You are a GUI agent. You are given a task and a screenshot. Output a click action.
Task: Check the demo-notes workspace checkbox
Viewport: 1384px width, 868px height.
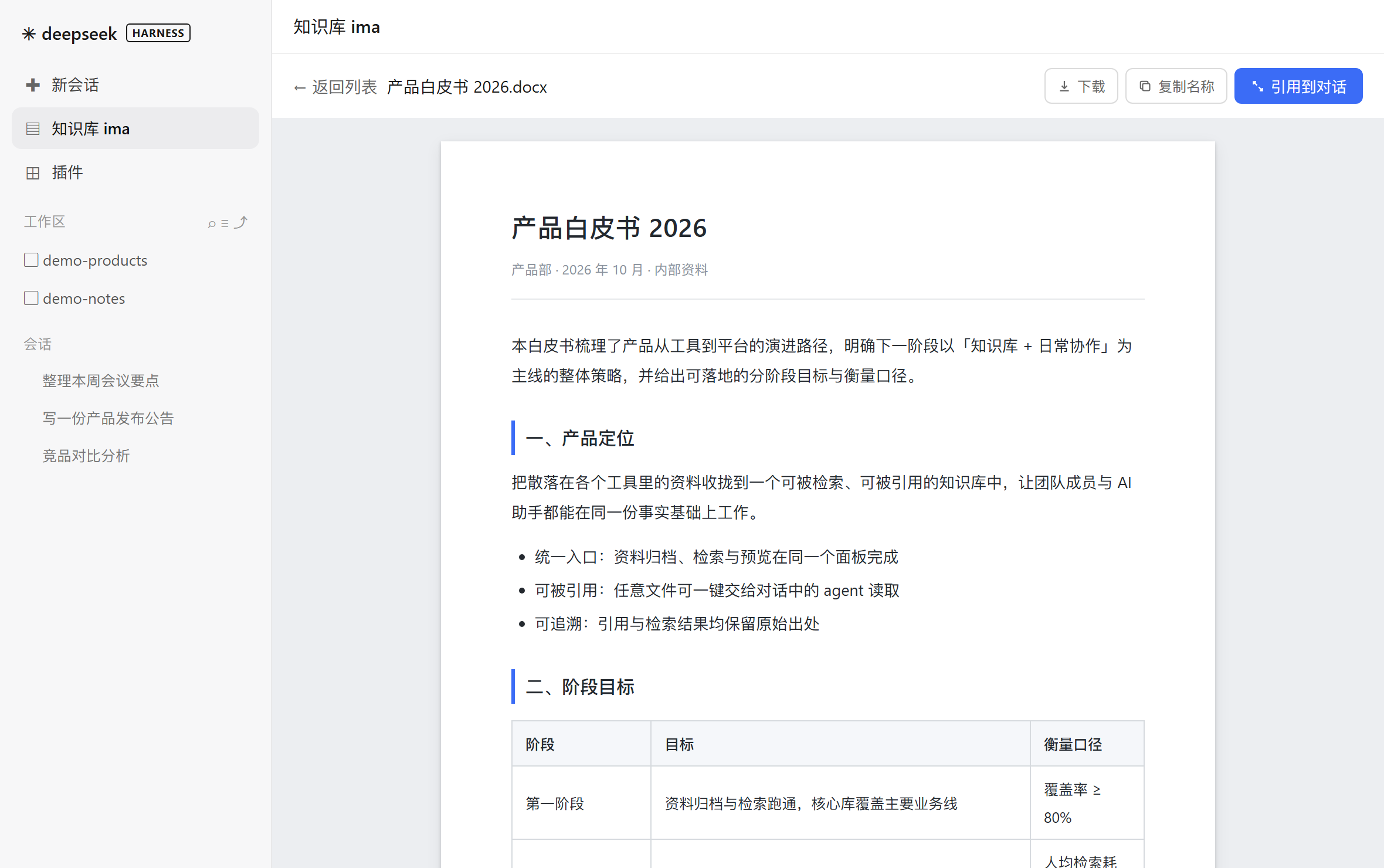(31, 298)
